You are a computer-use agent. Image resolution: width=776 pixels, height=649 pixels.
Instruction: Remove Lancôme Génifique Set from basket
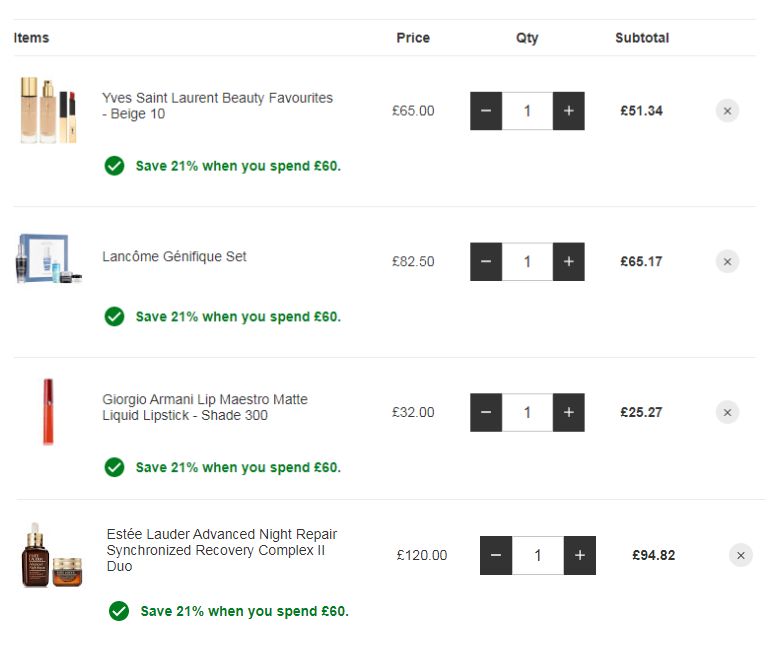coord(727,262)
